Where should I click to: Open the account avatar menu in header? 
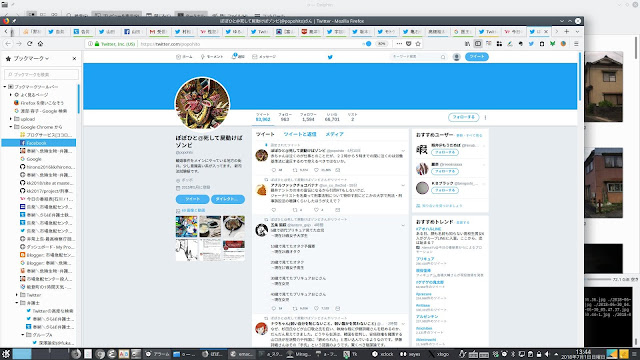pyautogui.click(x=457, y=57)
